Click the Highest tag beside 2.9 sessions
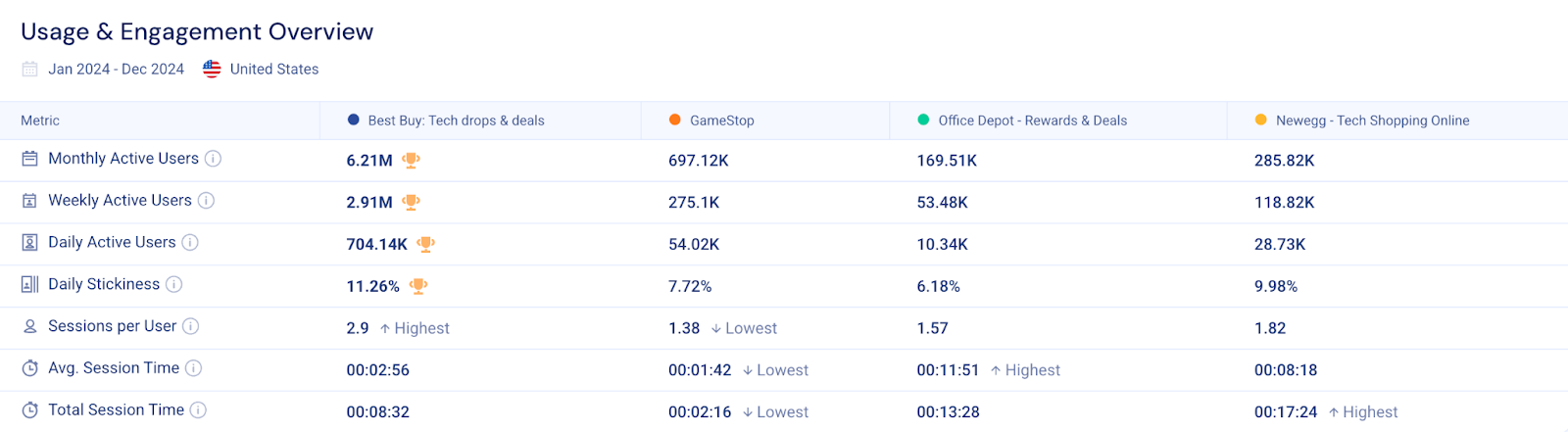Image resolution: width=1568 pixels, height=432 pixels. pos(415,329)
